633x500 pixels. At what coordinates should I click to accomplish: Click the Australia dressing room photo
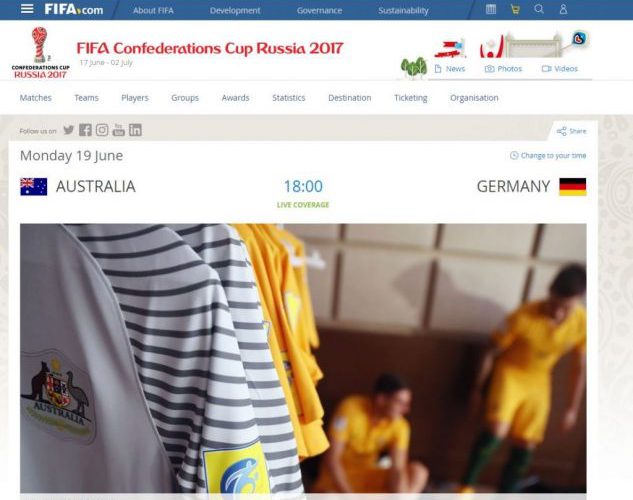coord(303,358)
